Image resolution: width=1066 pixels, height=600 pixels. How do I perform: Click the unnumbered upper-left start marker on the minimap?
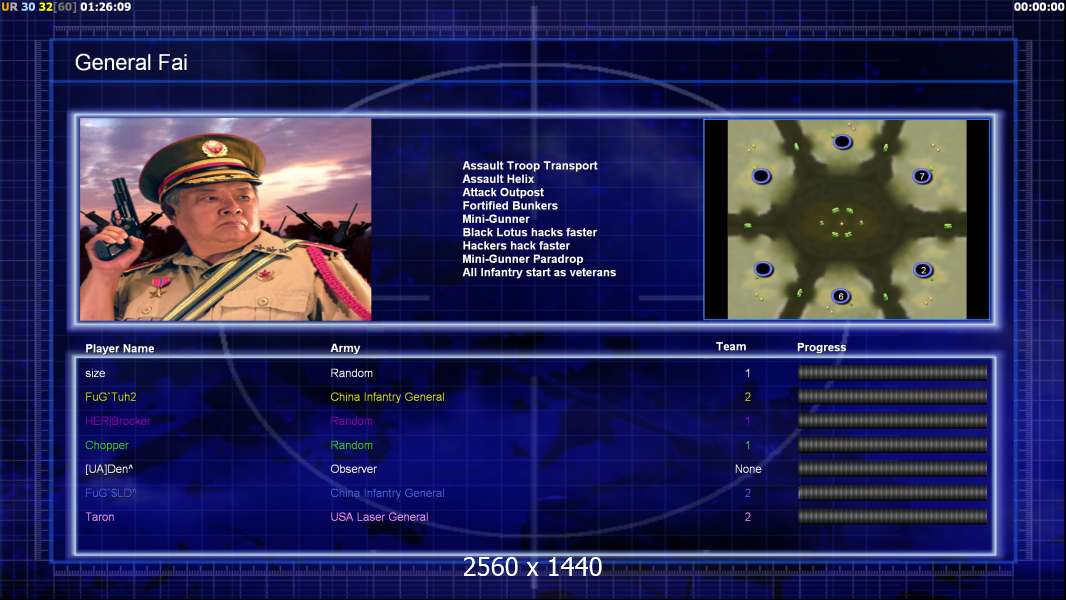tap(761, 177)
